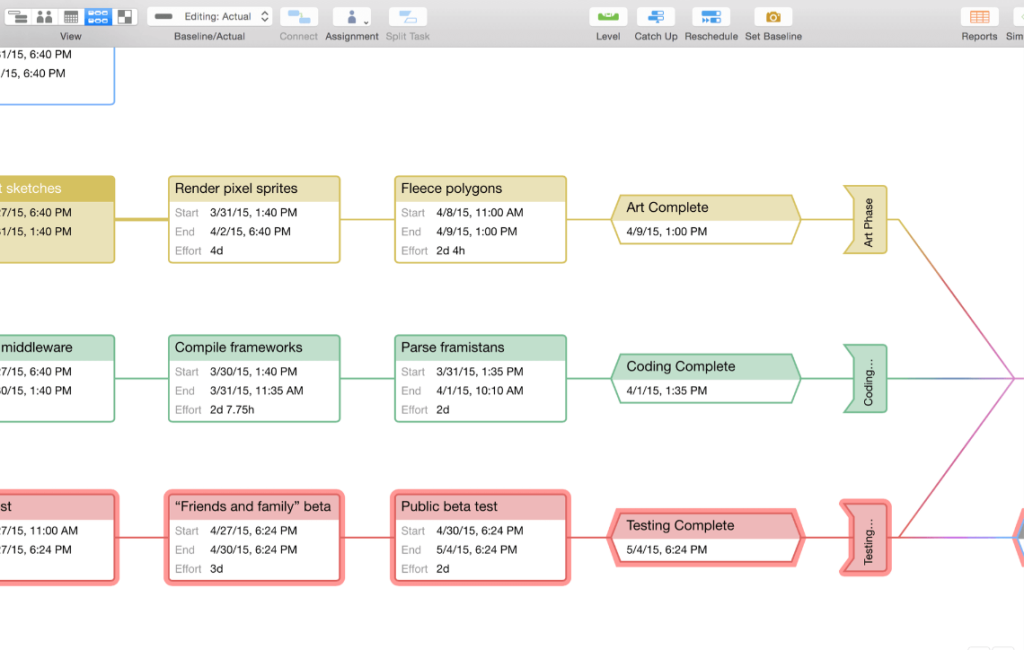The width and height of the screenshot is (1024, 650).
Task: Click Fleece polygons end 4/9/15, 1:00 PM
Action: click(x=477, y=231)
